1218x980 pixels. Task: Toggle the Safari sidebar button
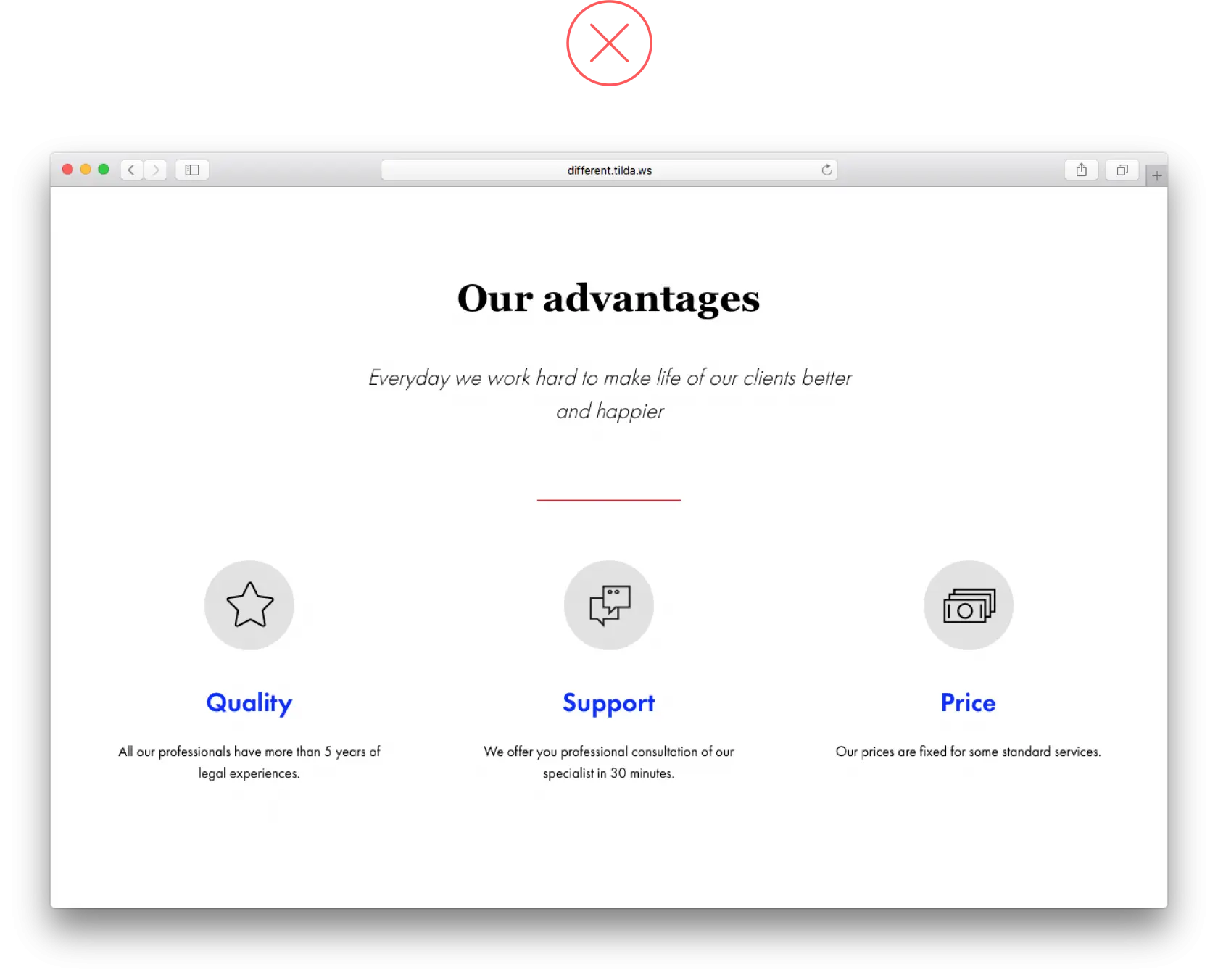[x=192, y=170]
